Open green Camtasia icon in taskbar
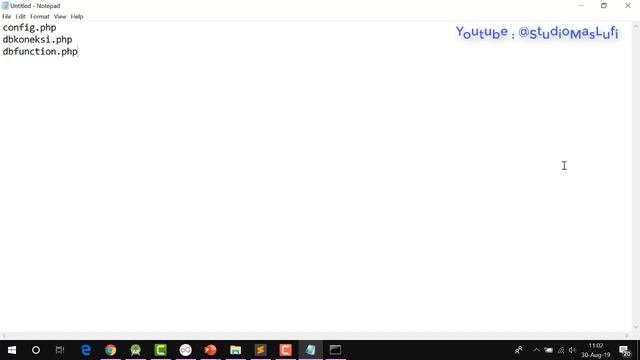The image size is (640, 360). click(160, 350)
